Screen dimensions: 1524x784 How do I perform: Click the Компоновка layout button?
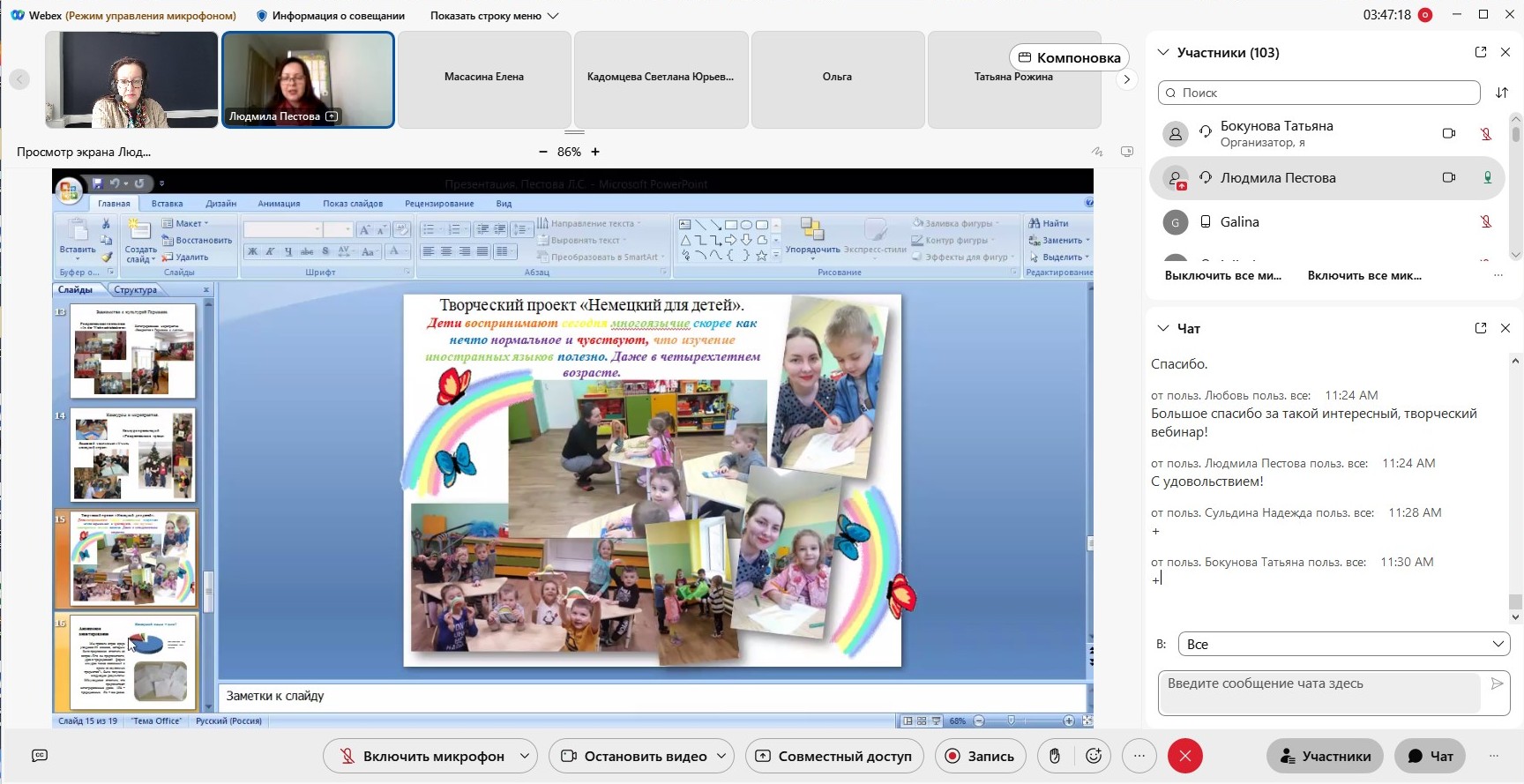coord(1069,57)
